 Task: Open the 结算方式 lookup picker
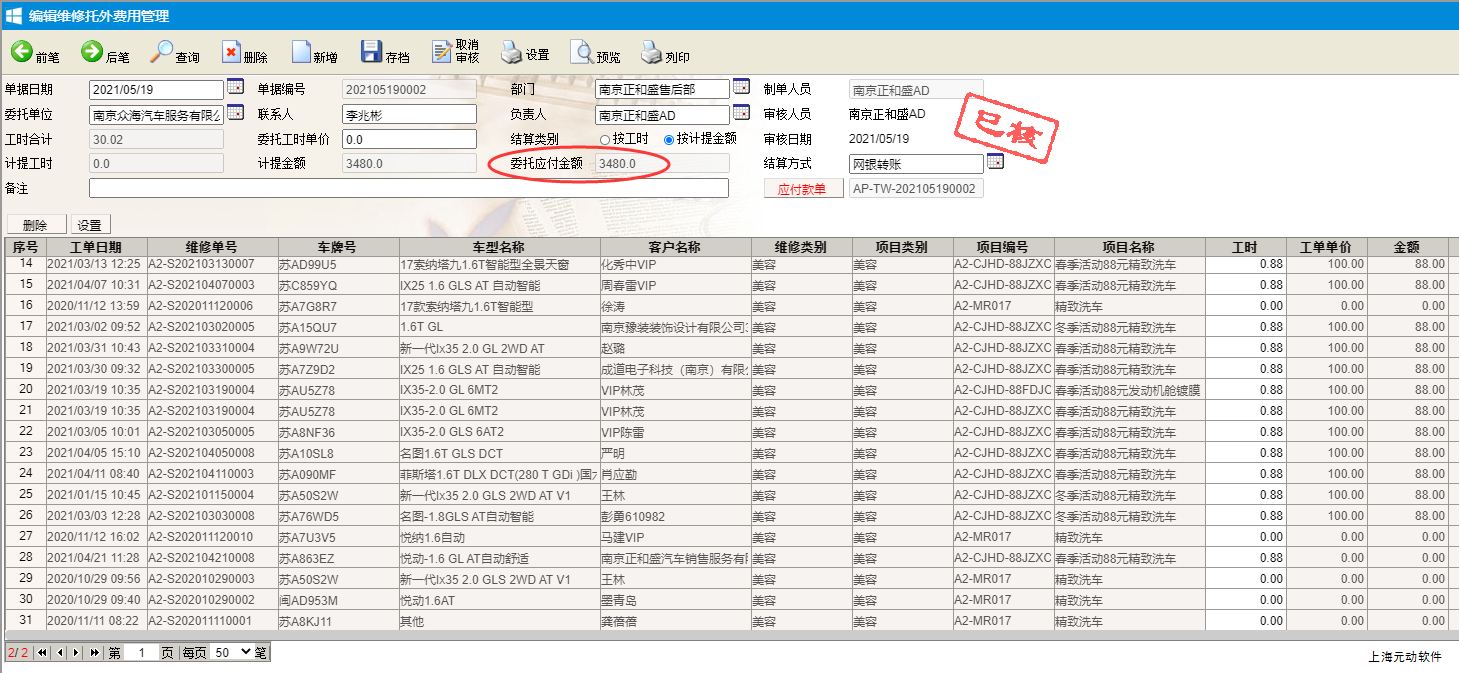[x=995, y=162]
